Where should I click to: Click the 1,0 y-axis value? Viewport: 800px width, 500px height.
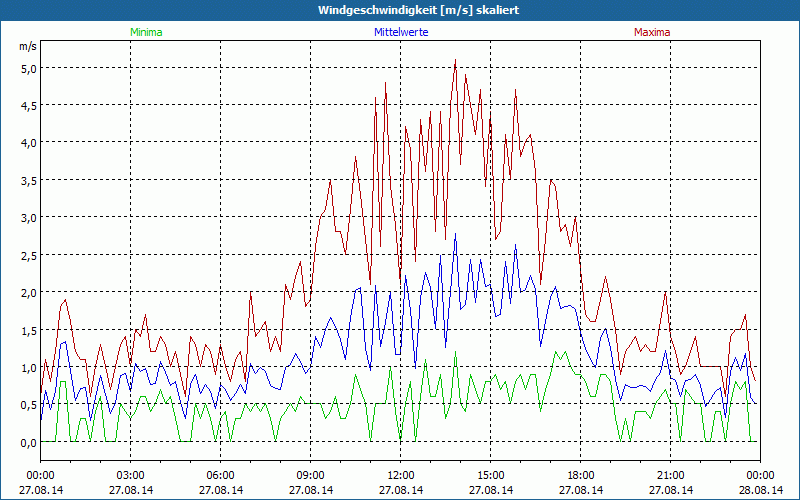coord(29,367)
